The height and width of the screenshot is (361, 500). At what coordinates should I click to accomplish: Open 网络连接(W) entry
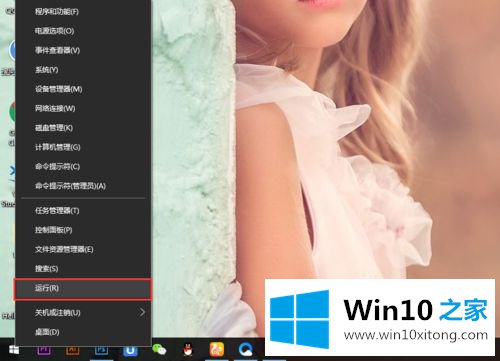click(x=83, y=108)
